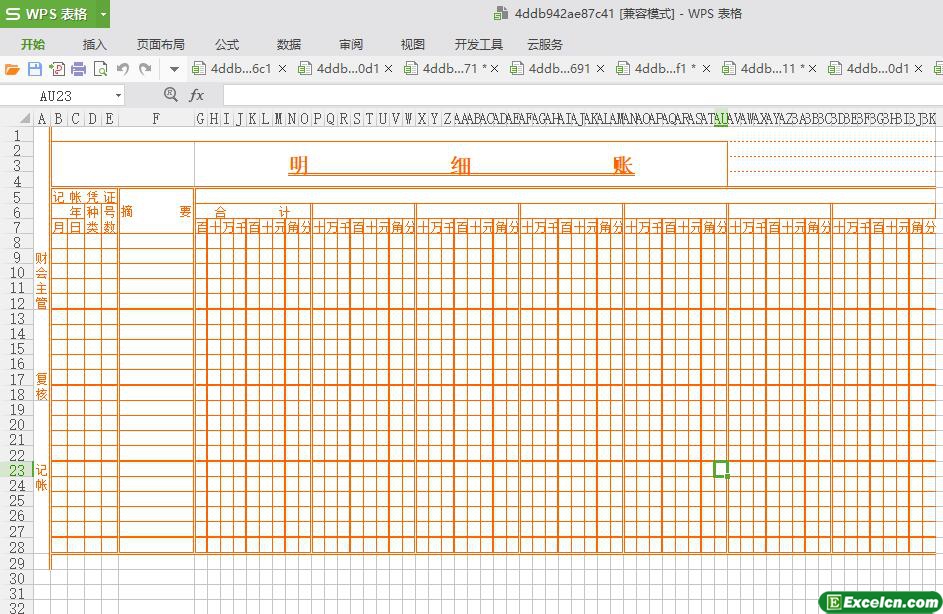Select all cells using the corner triangle
Image resolution: width=943 pixels, height=614 pixels.
tap(25, 118)
